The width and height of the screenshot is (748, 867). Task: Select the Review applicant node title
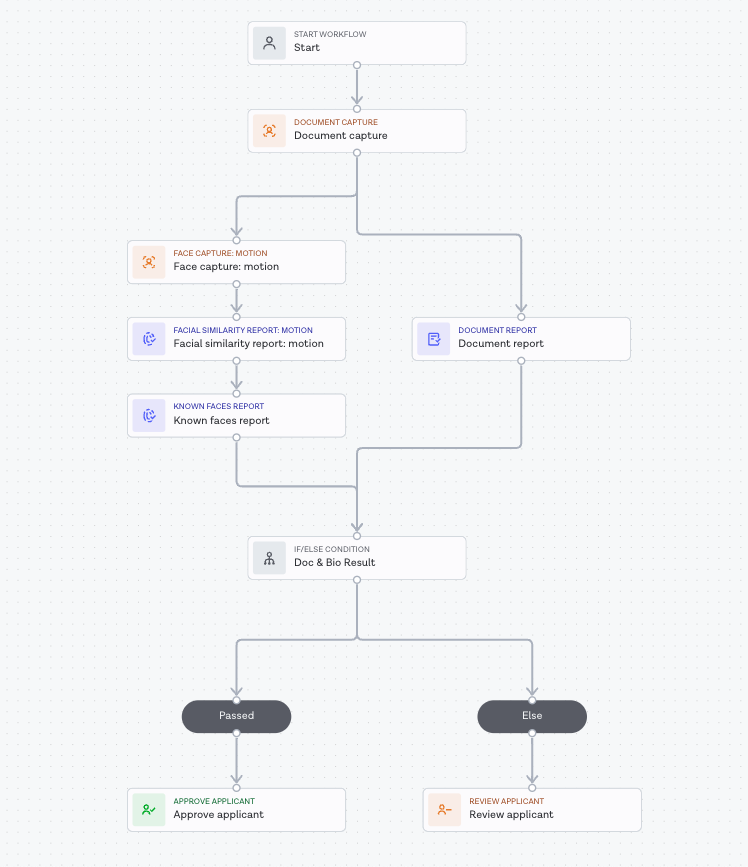[511, 815]
